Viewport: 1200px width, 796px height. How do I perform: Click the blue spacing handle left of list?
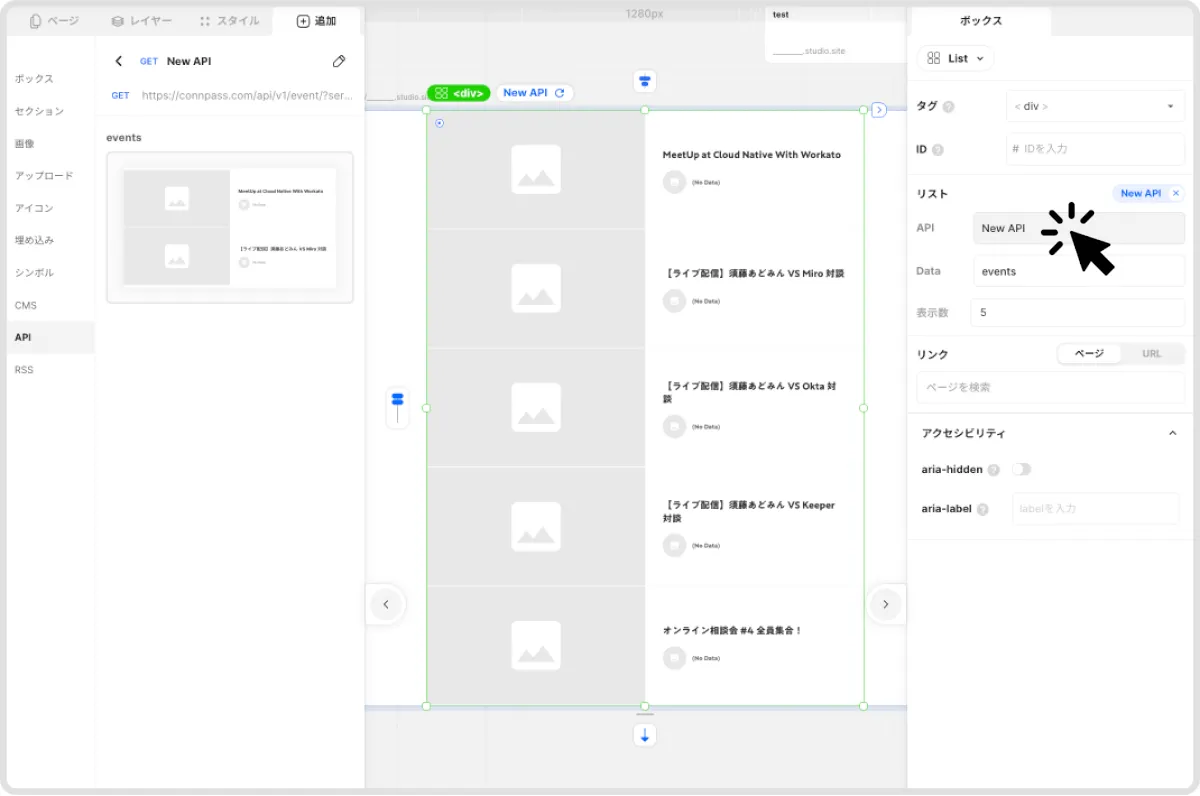[x=397, y=408]
